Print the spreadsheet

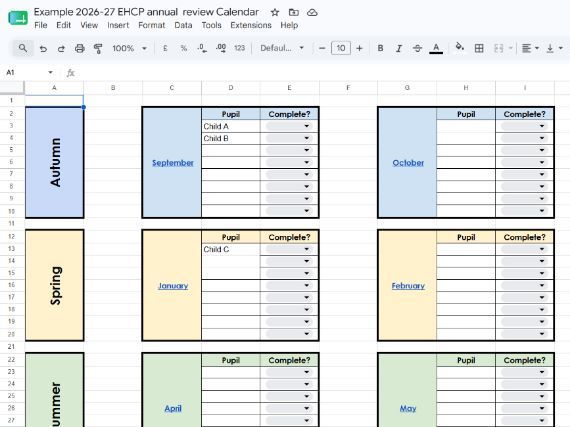point(80,48)
